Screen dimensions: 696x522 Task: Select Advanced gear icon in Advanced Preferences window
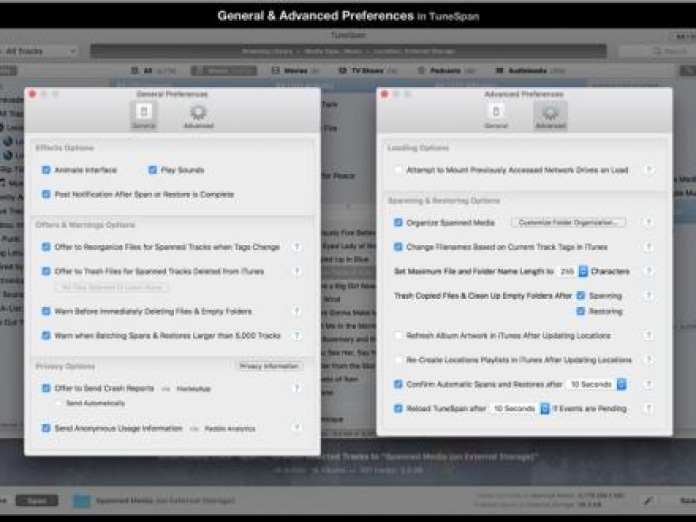(x=550, y=115)
